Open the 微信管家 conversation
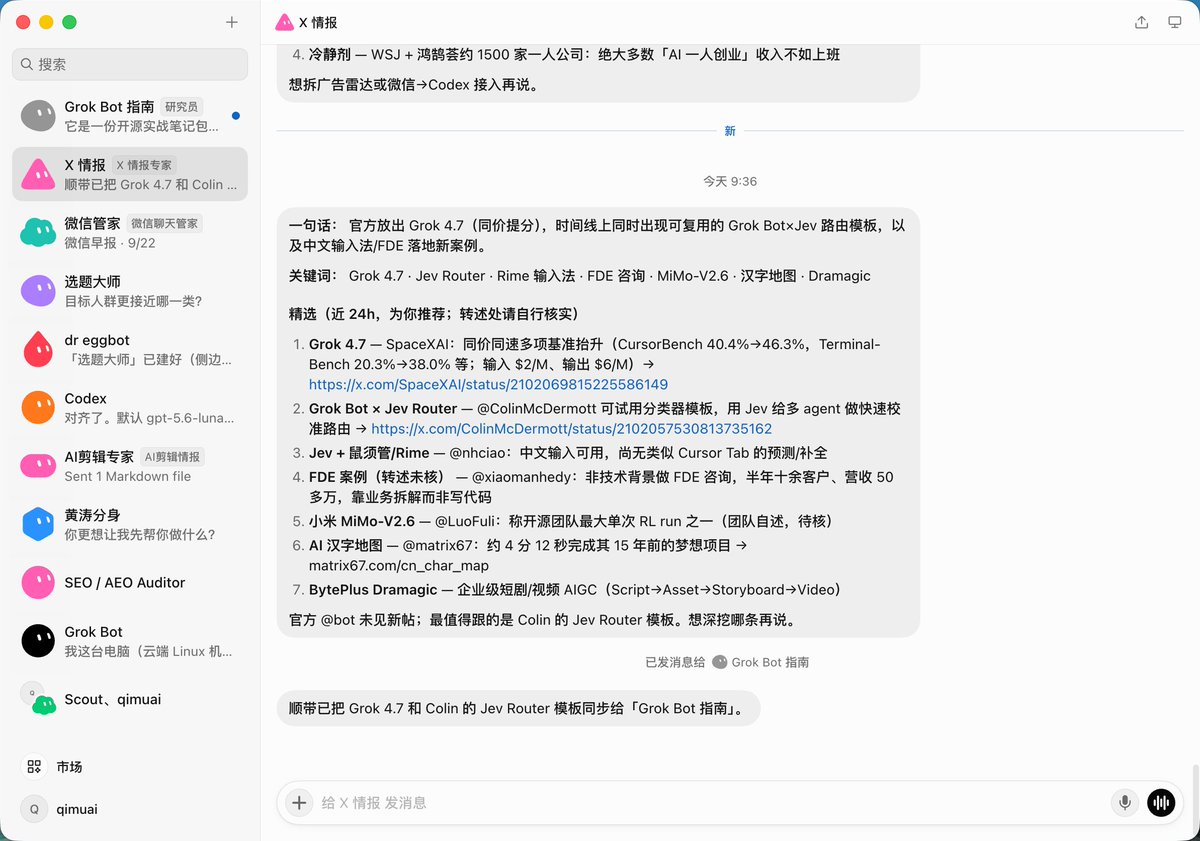1200x841 pixels. pos(130,233)
